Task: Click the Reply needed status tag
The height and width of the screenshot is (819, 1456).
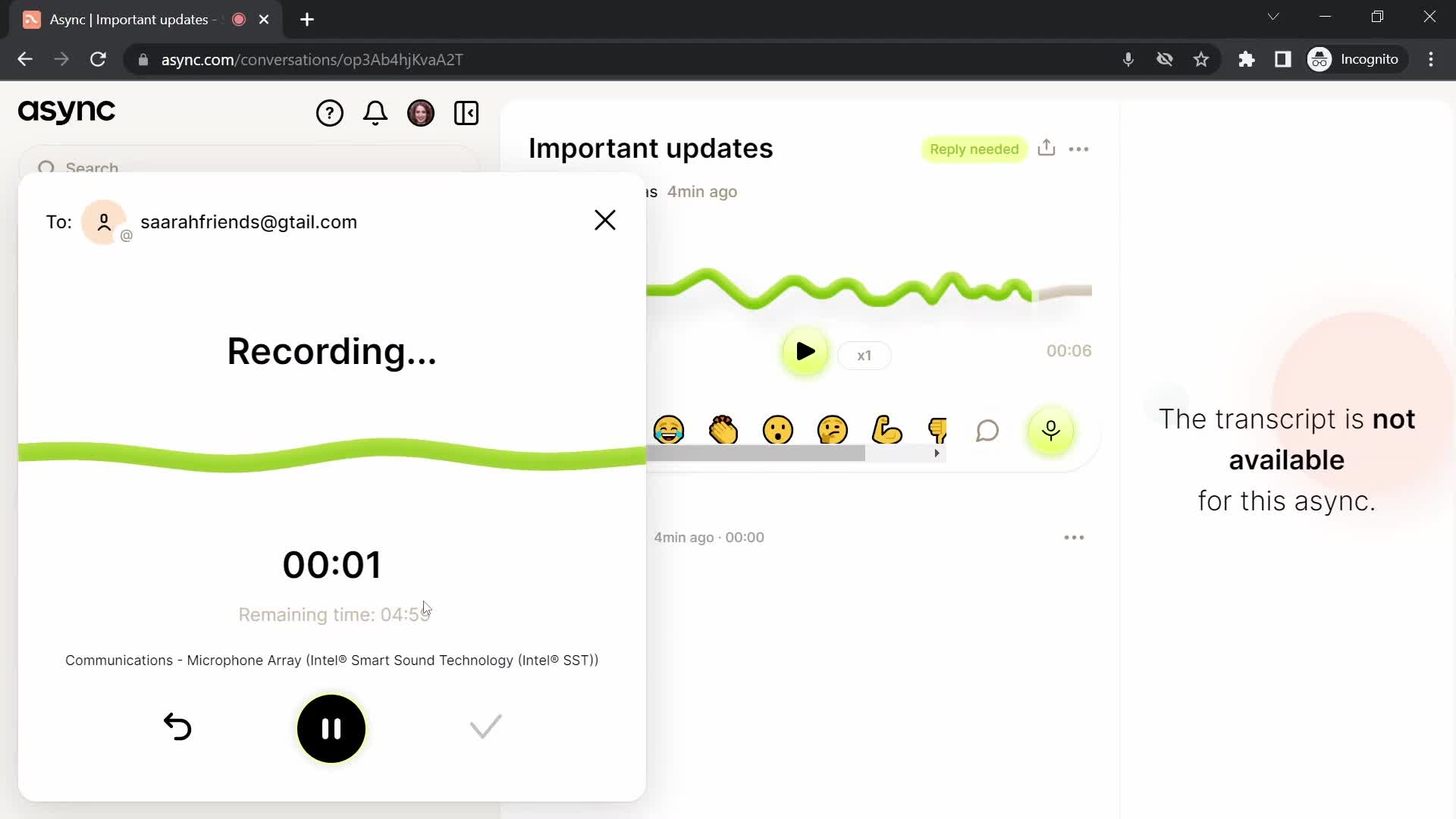Action: tap(975, 150)
